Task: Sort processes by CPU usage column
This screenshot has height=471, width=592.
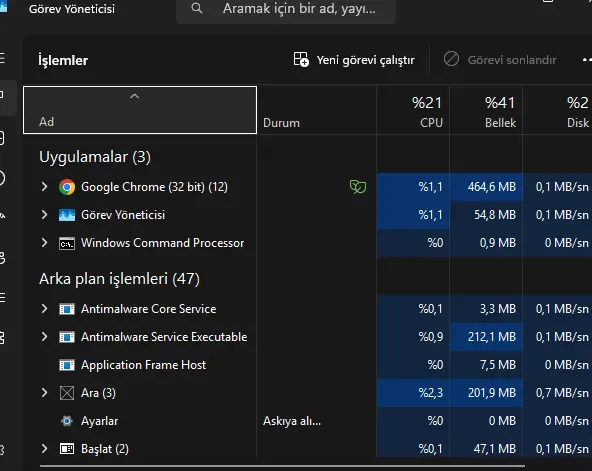Action: (413, 110)
